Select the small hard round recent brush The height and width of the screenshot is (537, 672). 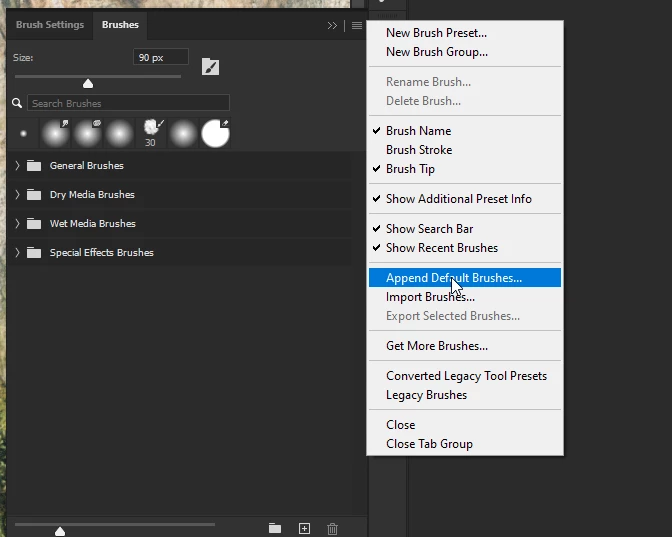[24, 134]
